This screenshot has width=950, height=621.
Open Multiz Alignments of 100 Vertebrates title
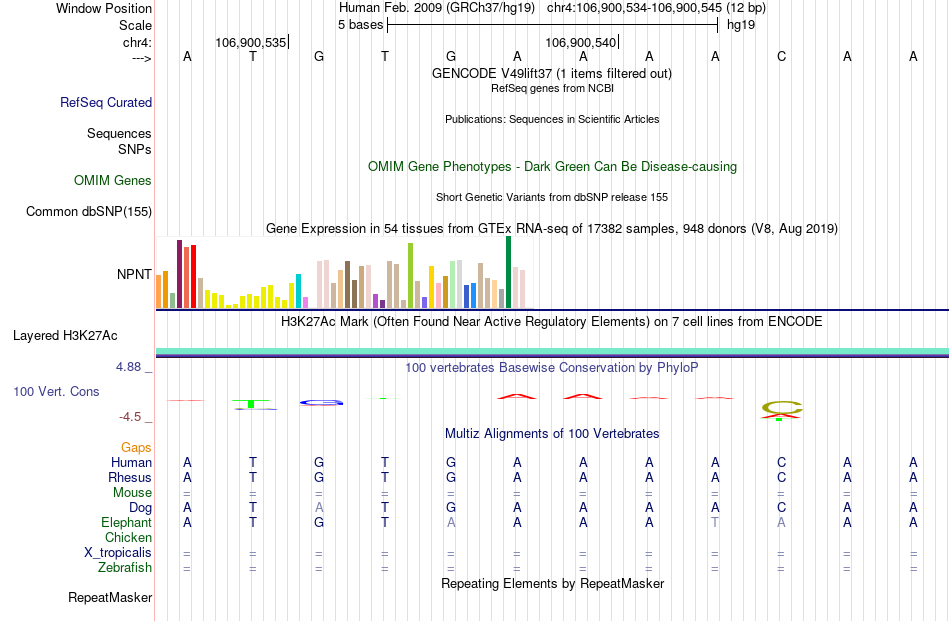552,433
